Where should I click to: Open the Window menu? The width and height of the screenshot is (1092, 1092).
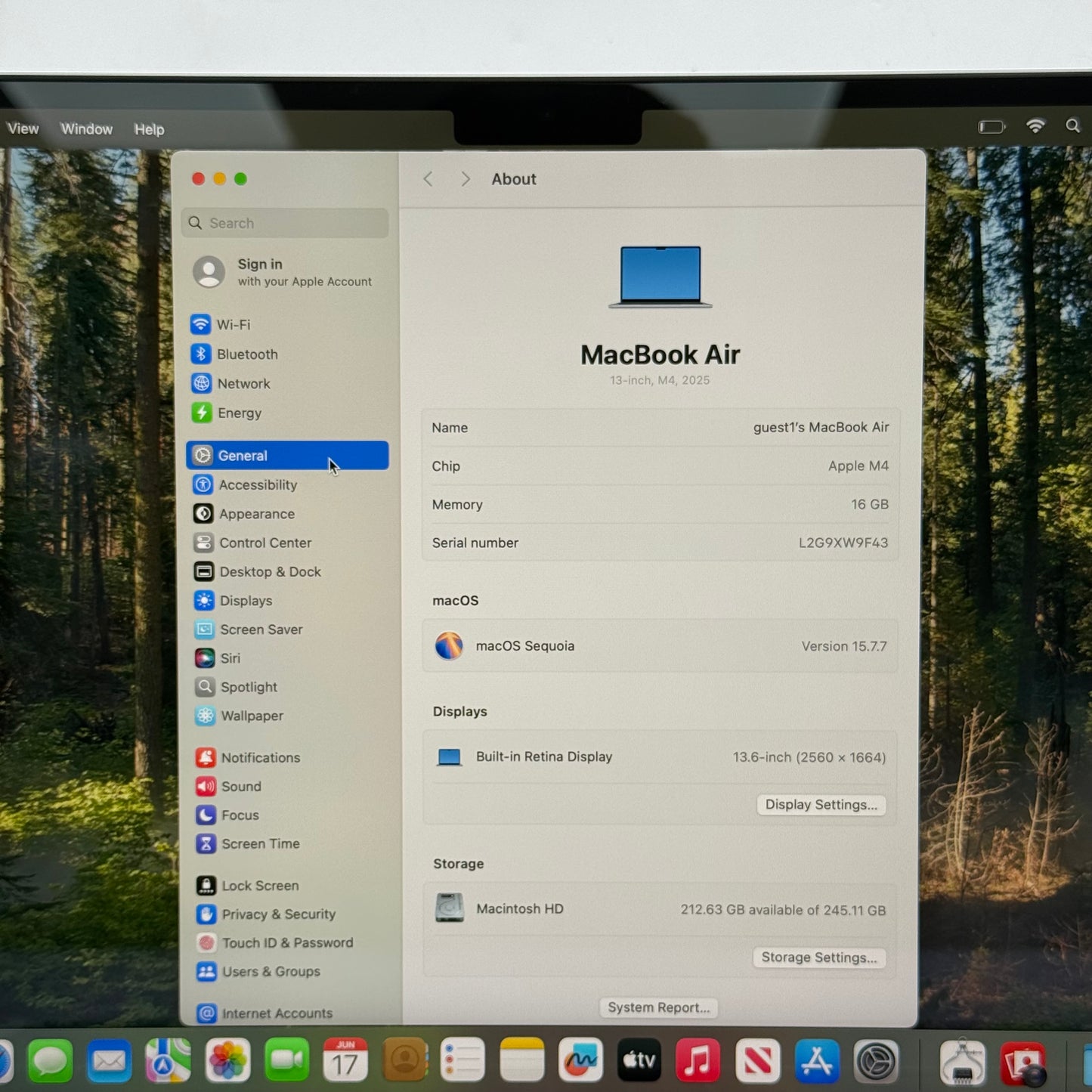[x=87, y=129]
